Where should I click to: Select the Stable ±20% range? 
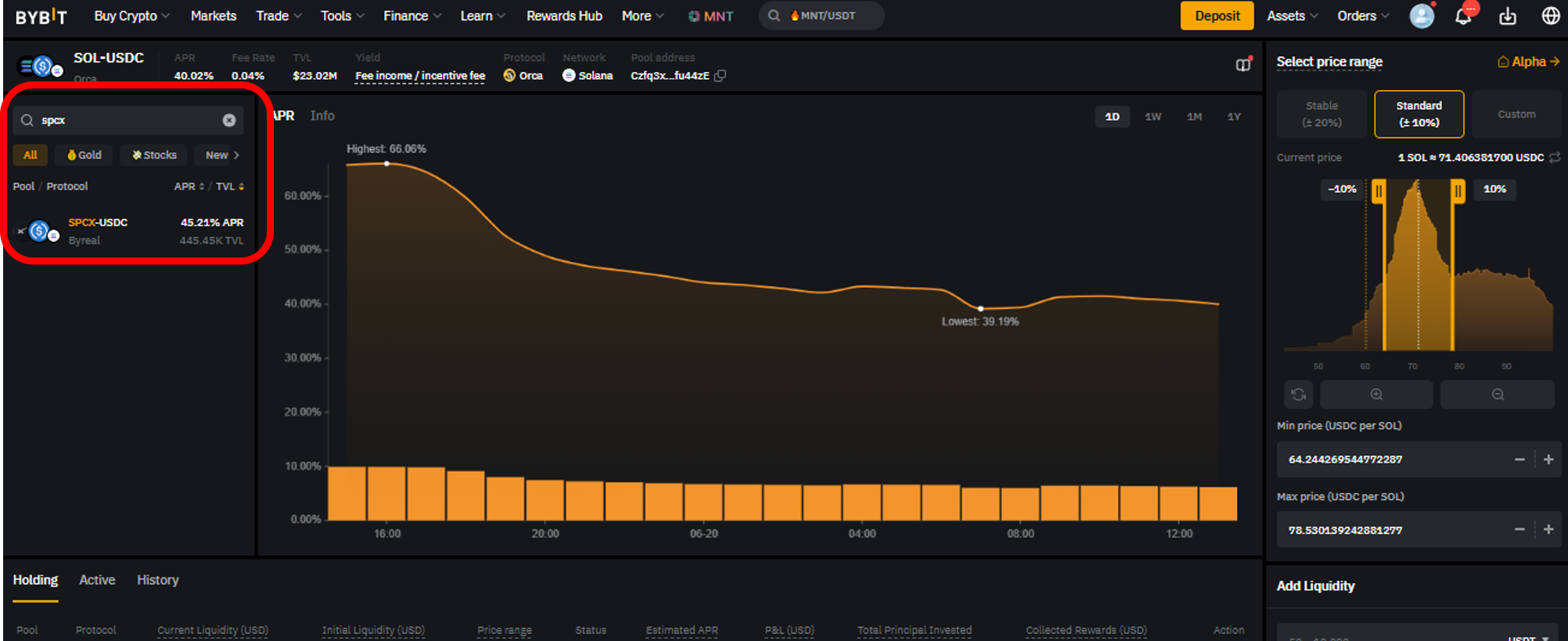pos(1322,114)
